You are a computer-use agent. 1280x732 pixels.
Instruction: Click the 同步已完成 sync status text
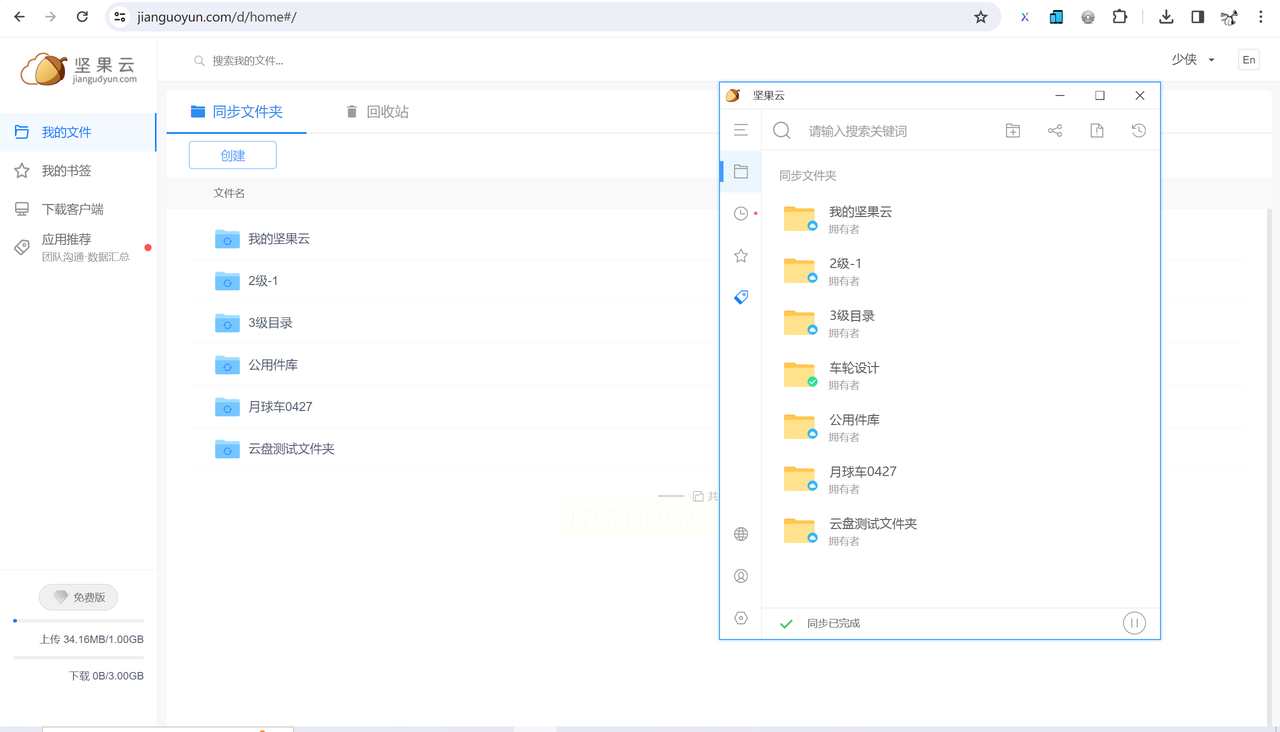(x=833, y=623)
